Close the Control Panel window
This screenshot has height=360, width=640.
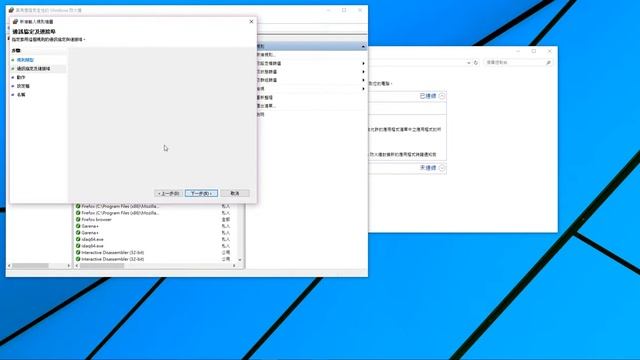point(549,51)
